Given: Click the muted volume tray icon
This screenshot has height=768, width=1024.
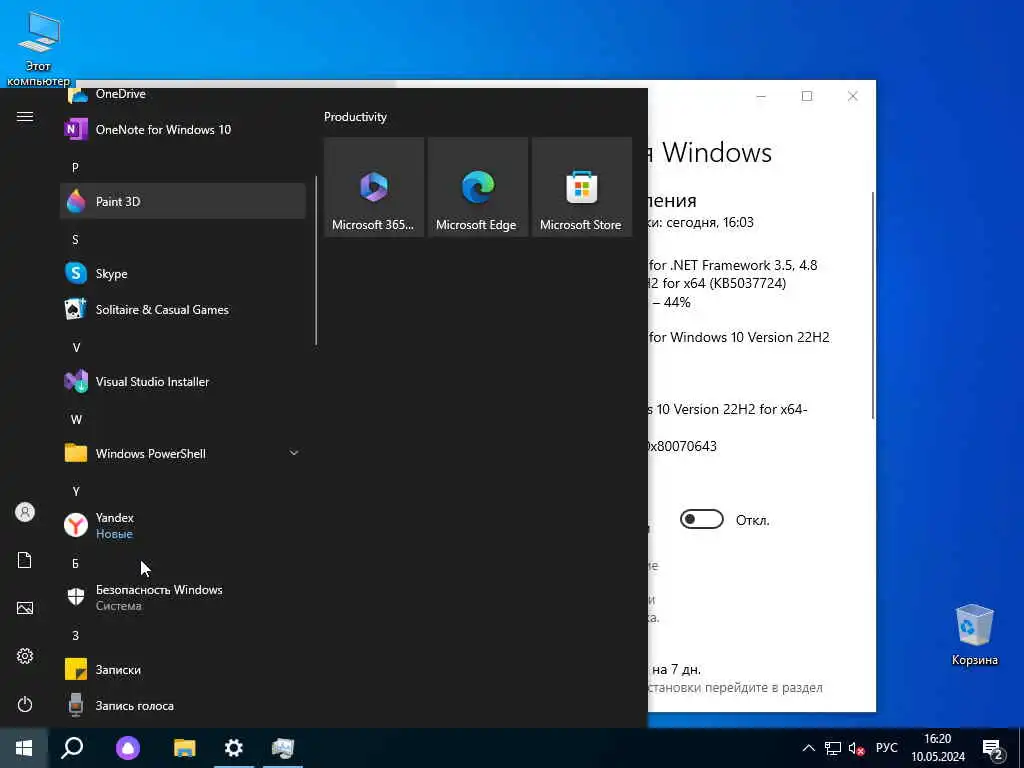Looking at the screenshot, I should coord(856,748).
